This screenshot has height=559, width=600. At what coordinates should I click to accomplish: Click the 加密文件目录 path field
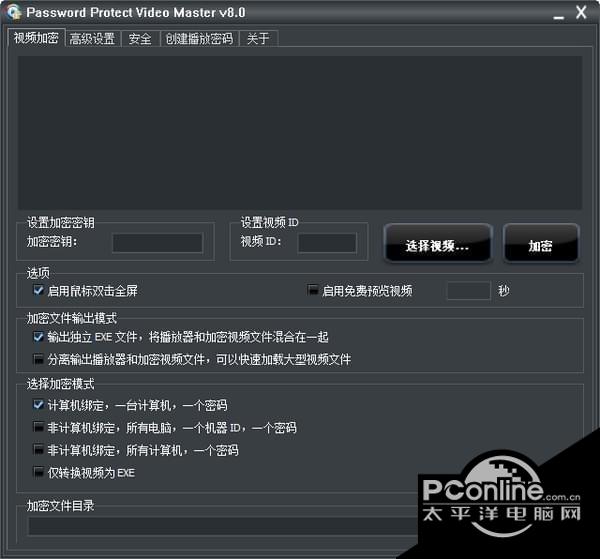(224, 526)
